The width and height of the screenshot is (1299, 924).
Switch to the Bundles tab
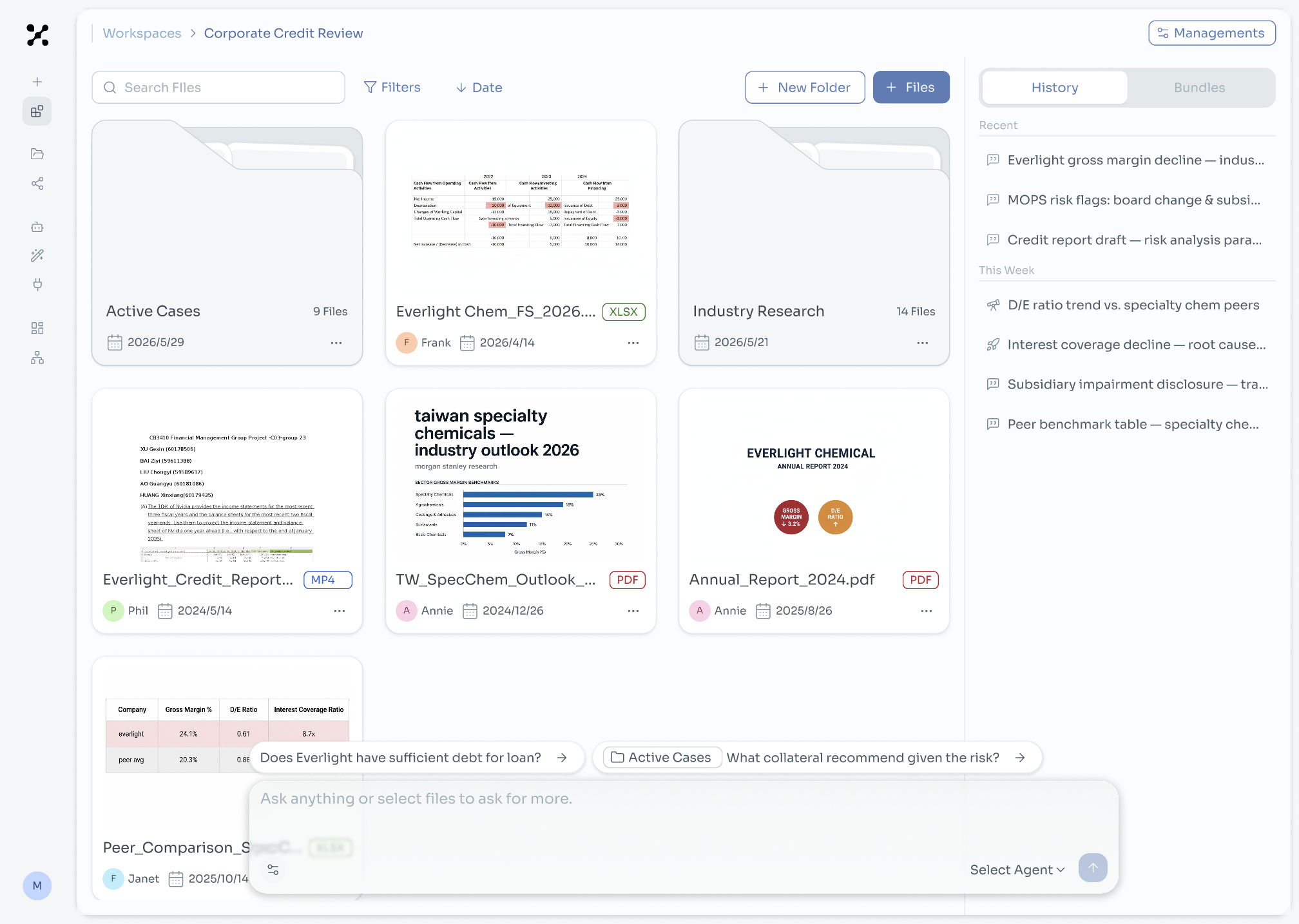[x=1199, y=88]
